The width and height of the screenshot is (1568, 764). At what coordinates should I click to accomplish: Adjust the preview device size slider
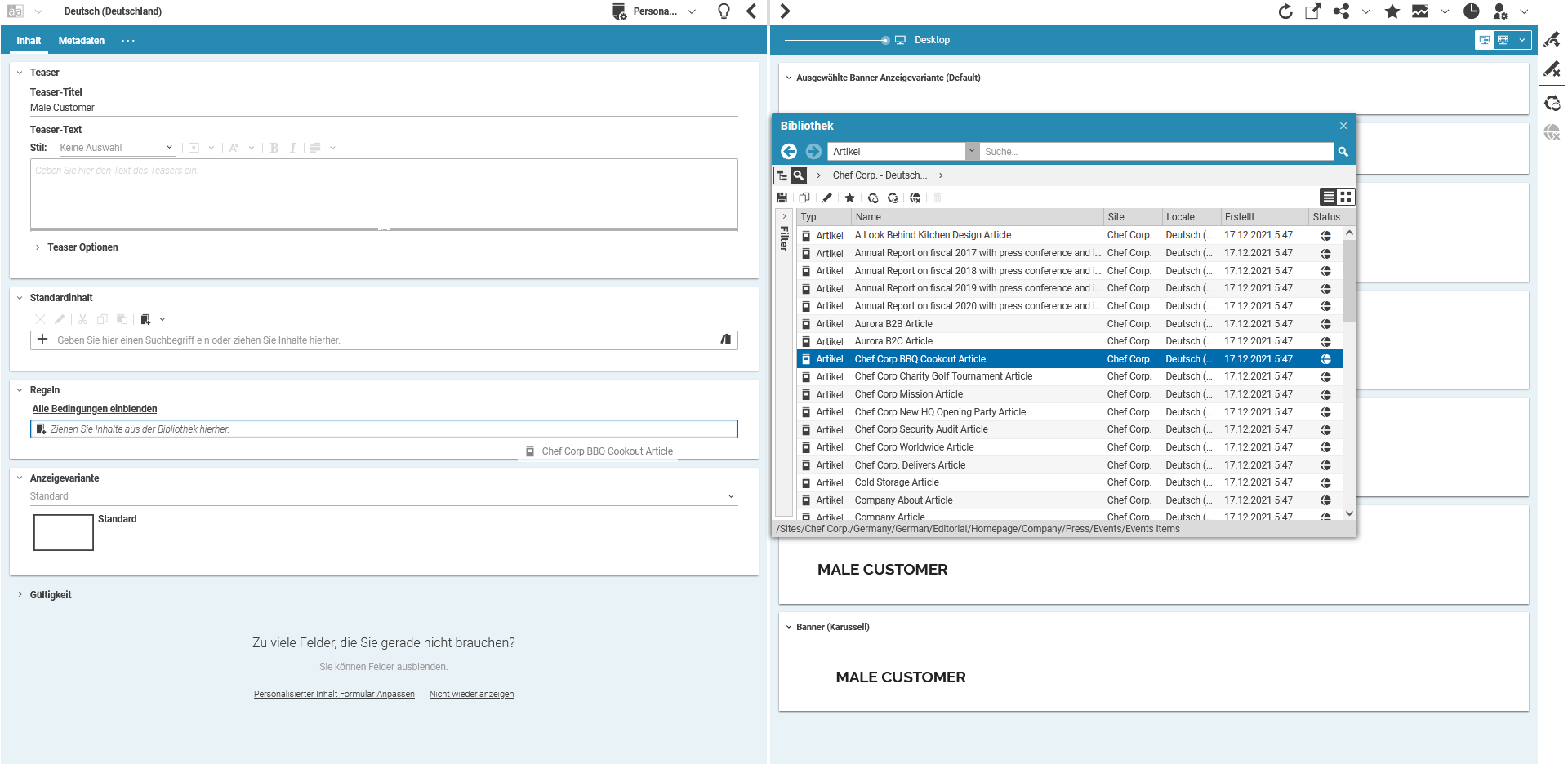pos(885,40)
